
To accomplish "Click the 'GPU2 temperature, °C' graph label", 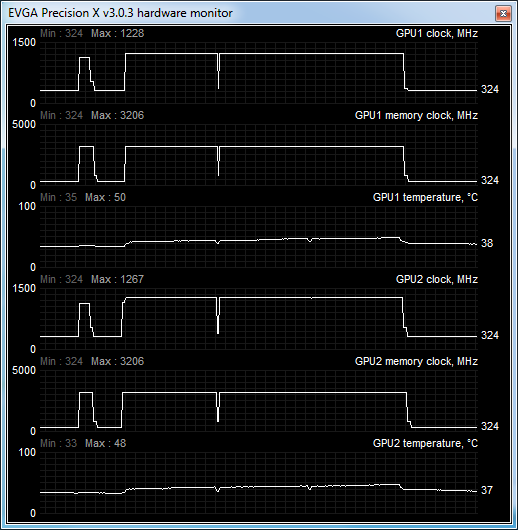I will (425, 443).
